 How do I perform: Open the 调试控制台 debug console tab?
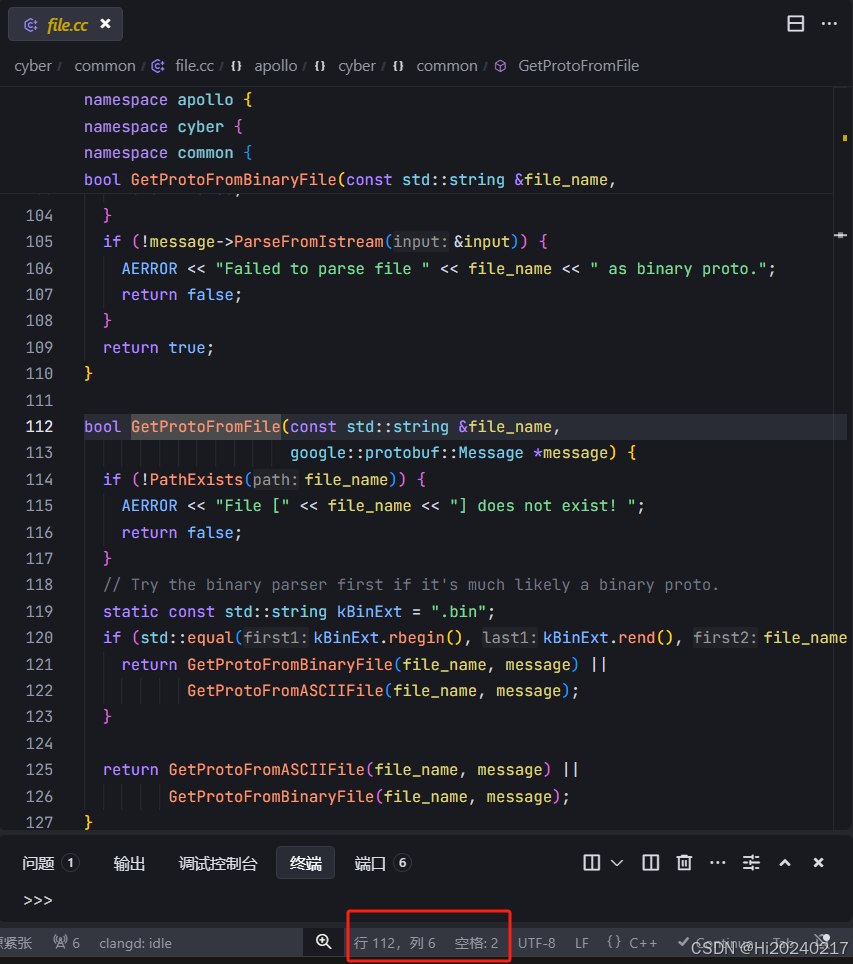point(218,863)
